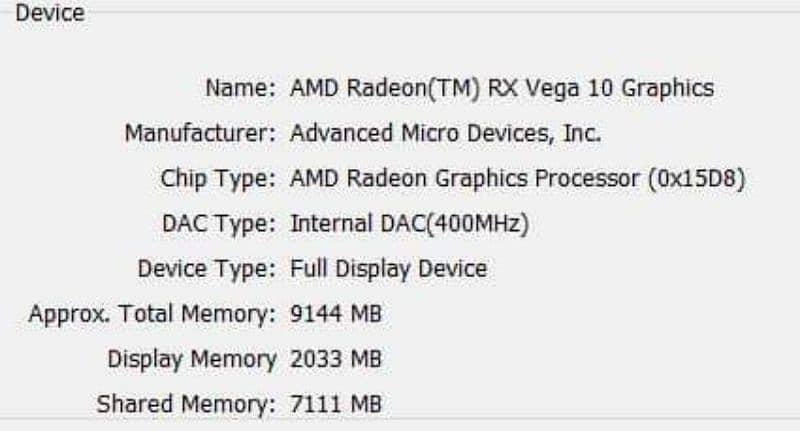Viewport: 800px width, 431px height.
Task: Click the Device Type field label
Action: point(205,269)
